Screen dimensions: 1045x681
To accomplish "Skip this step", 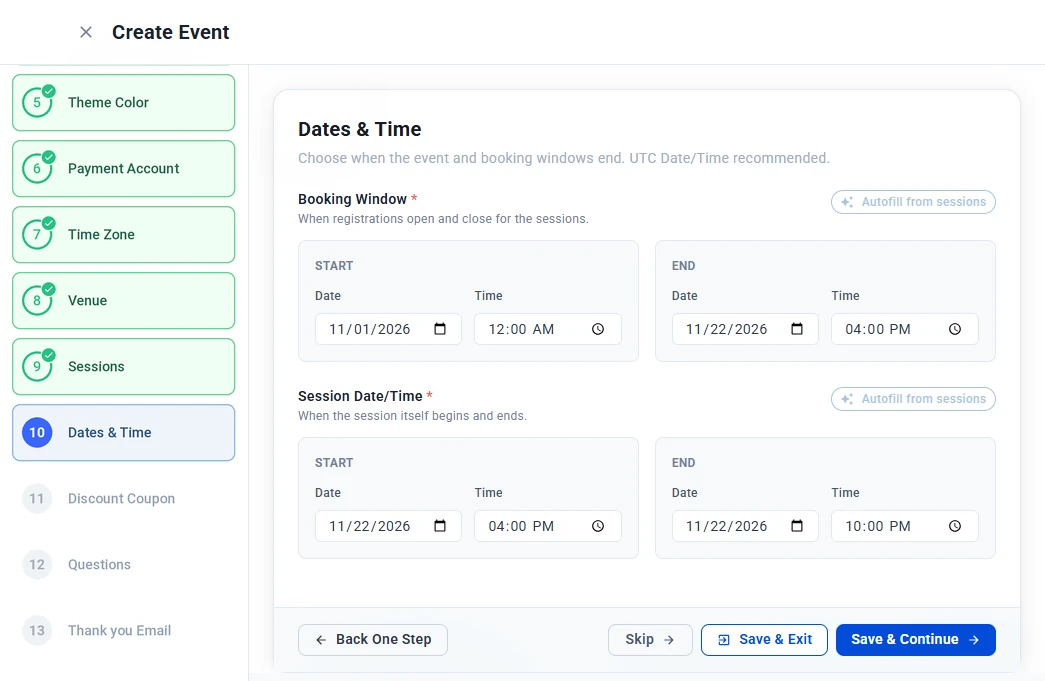I will pos(650,640).
